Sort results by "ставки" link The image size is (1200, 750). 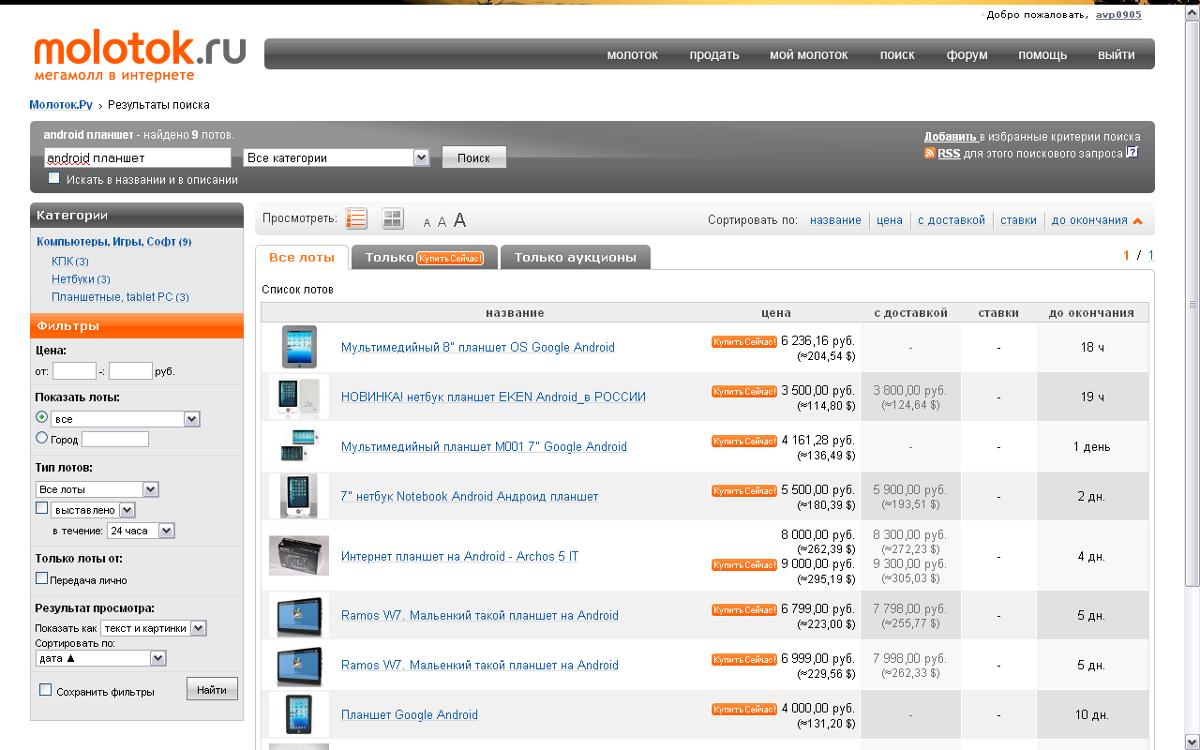[x=1018, y=220]
